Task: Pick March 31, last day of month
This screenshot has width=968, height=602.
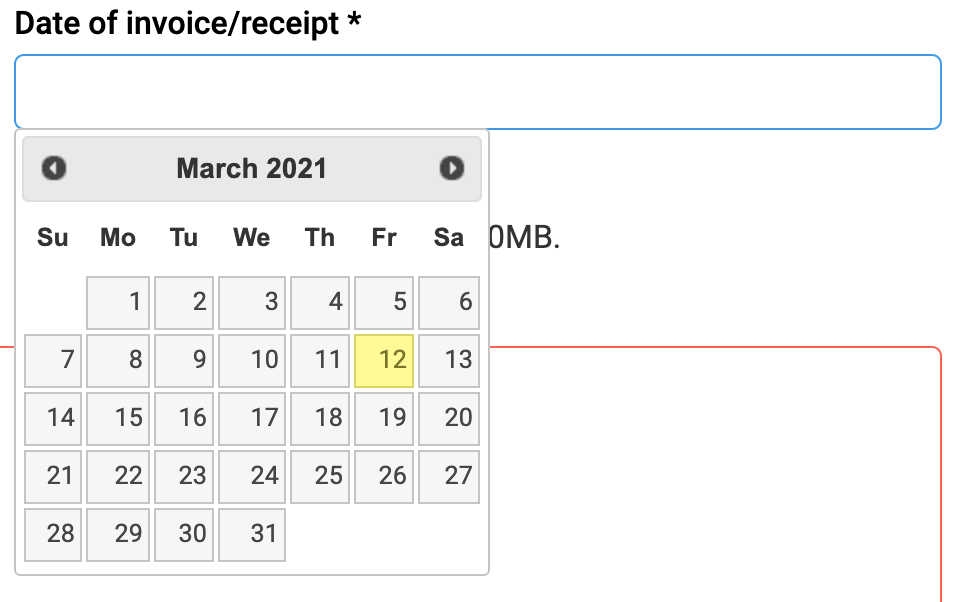Action: coord(252,534)
